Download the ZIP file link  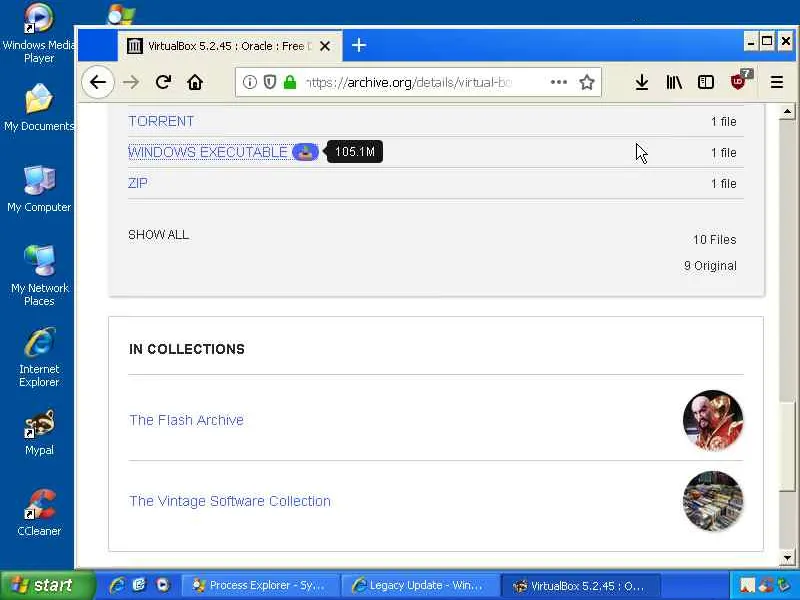138,183
